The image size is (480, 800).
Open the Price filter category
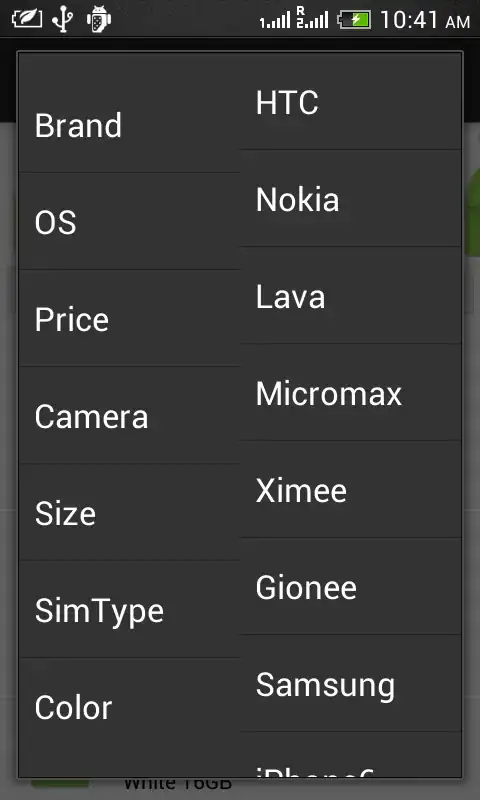[x=129, y=318]
